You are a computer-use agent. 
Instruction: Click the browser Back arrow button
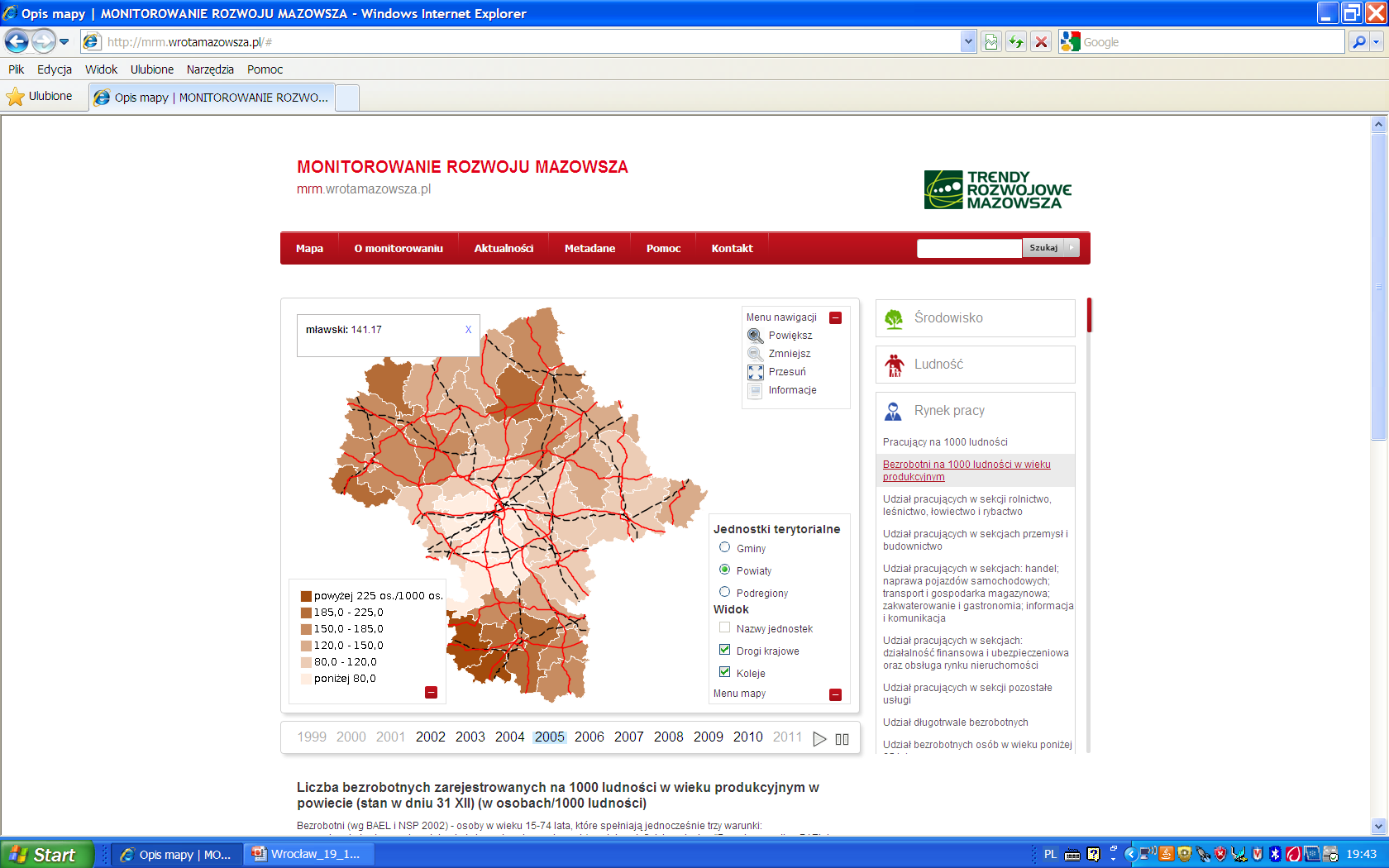17,41
